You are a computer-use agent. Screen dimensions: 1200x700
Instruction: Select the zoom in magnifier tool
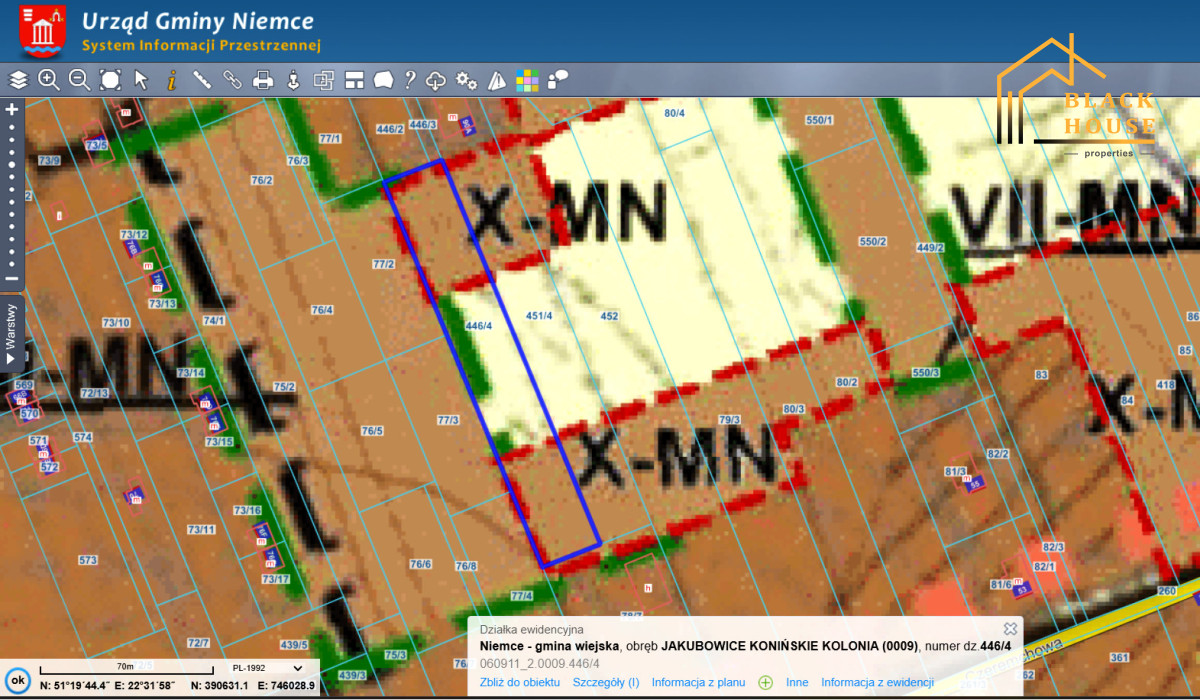[48, 80]
